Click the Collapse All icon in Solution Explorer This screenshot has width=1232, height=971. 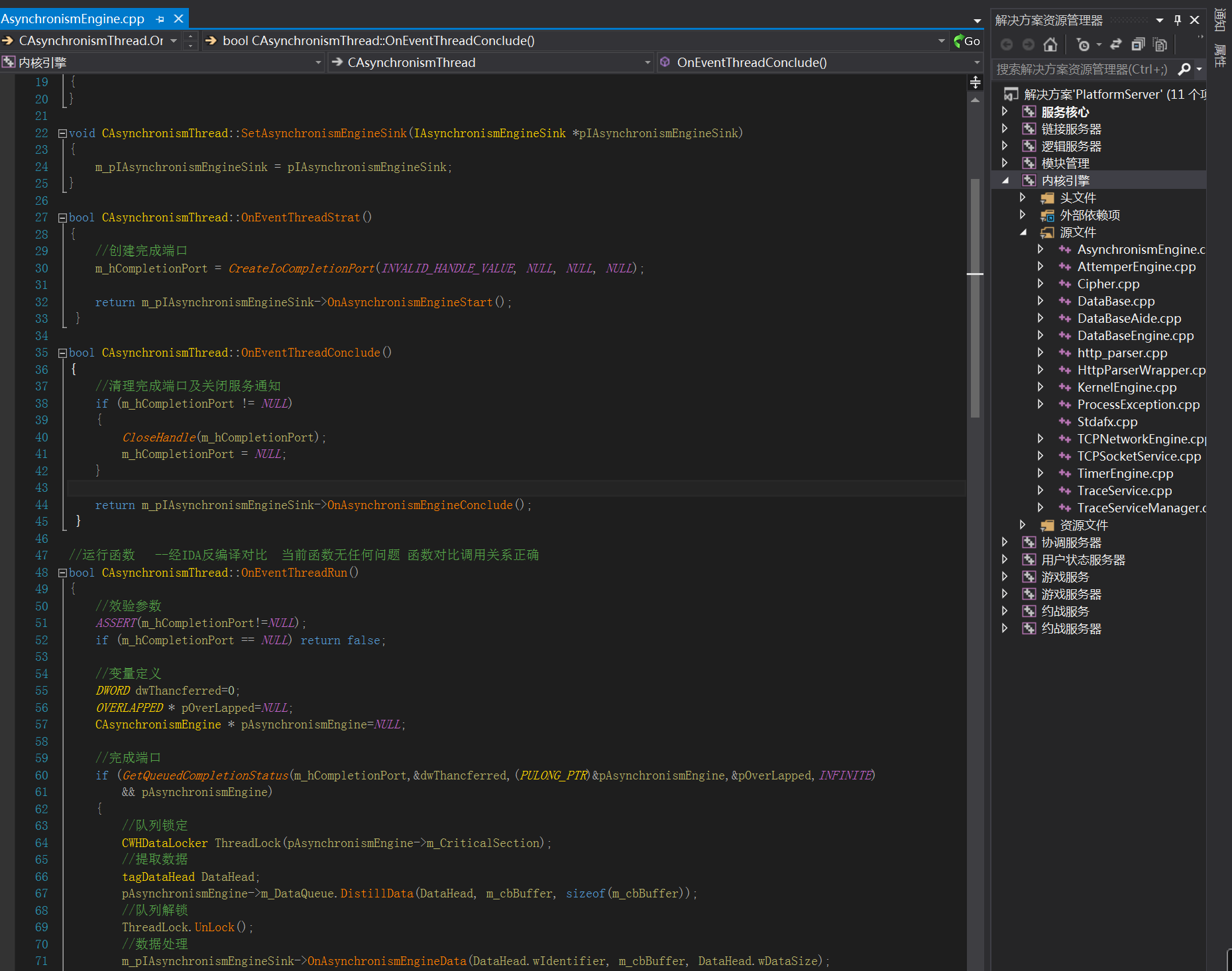pyautogui.click(x=1138, y=44)
